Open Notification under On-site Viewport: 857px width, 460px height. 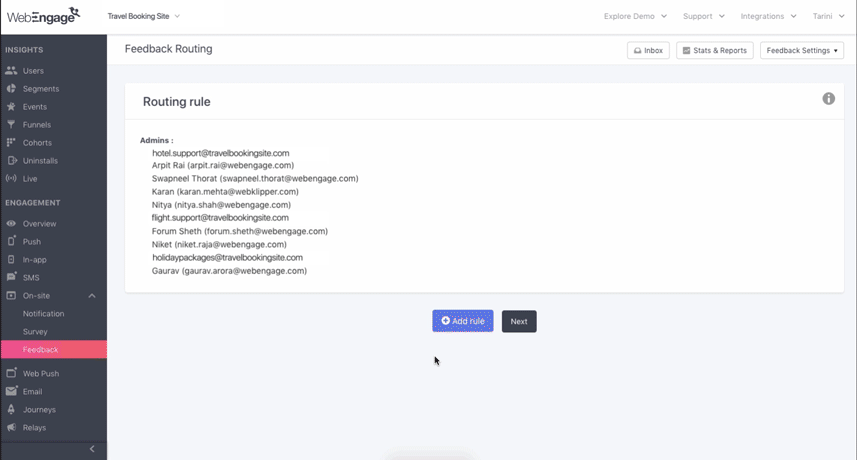pyautogui.click(x=43, y=314)
